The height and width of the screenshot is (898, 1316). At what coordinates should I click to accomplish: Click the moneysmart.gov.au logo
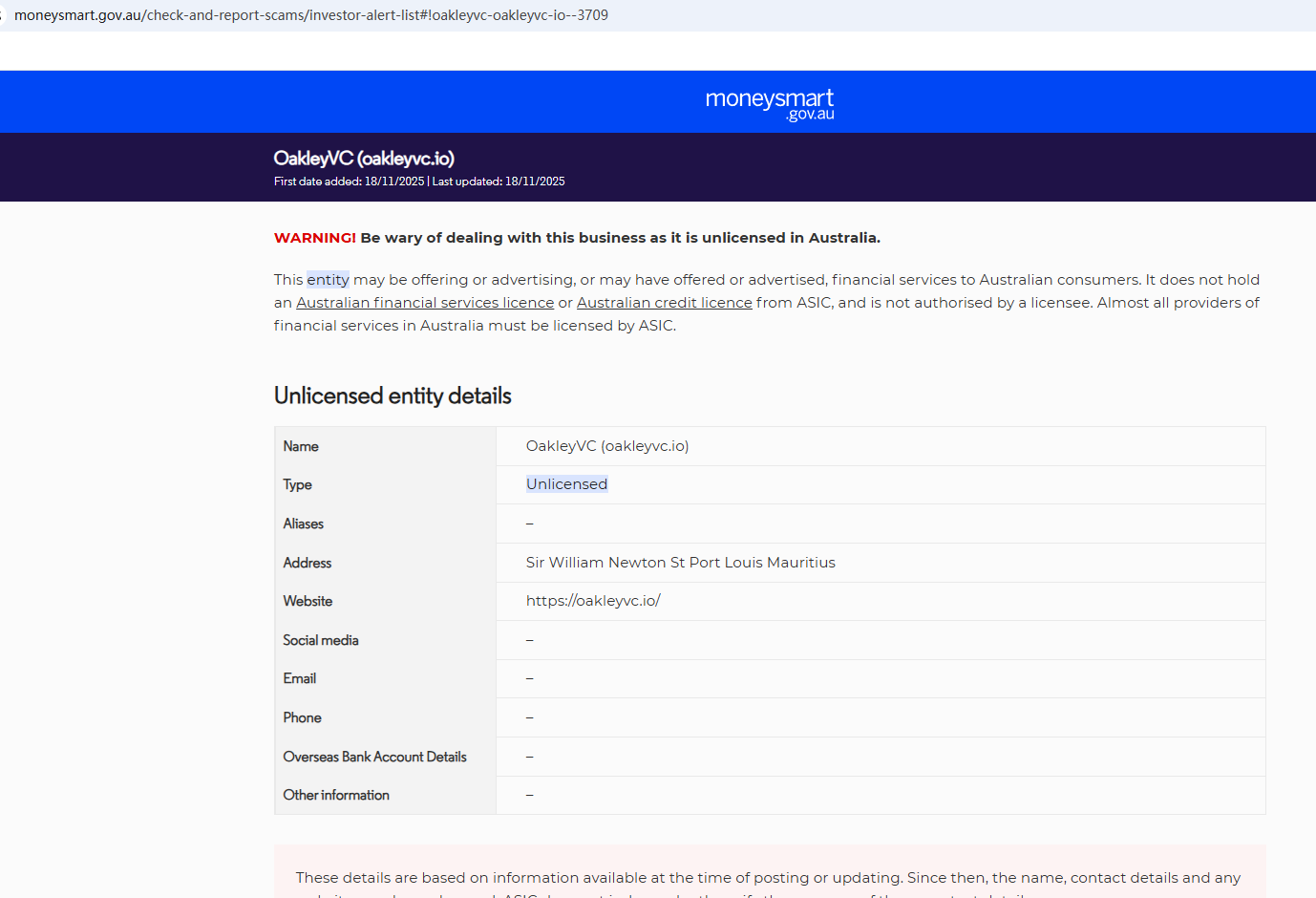[x=769, y=103]
